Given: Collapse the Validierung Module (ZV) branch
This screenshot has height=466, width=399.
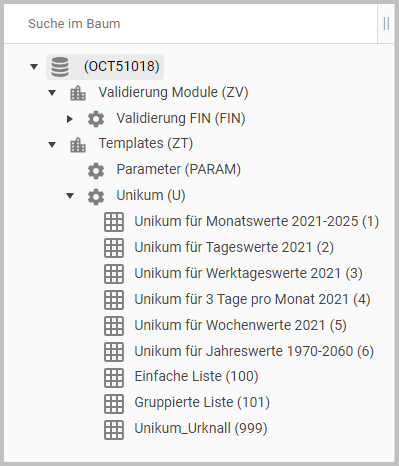Looking at the screenshot, I should tap(52, 93).
